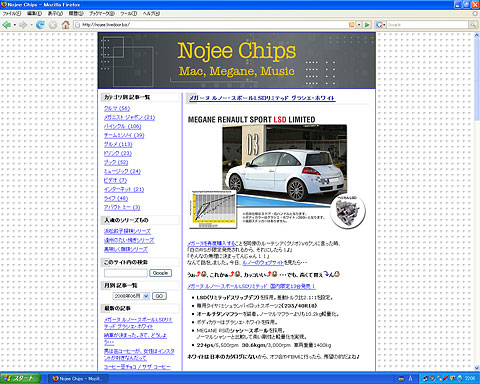Open the ブック (52) category link
The height and width of the screenshot is (384, 480).
(116, 162)
